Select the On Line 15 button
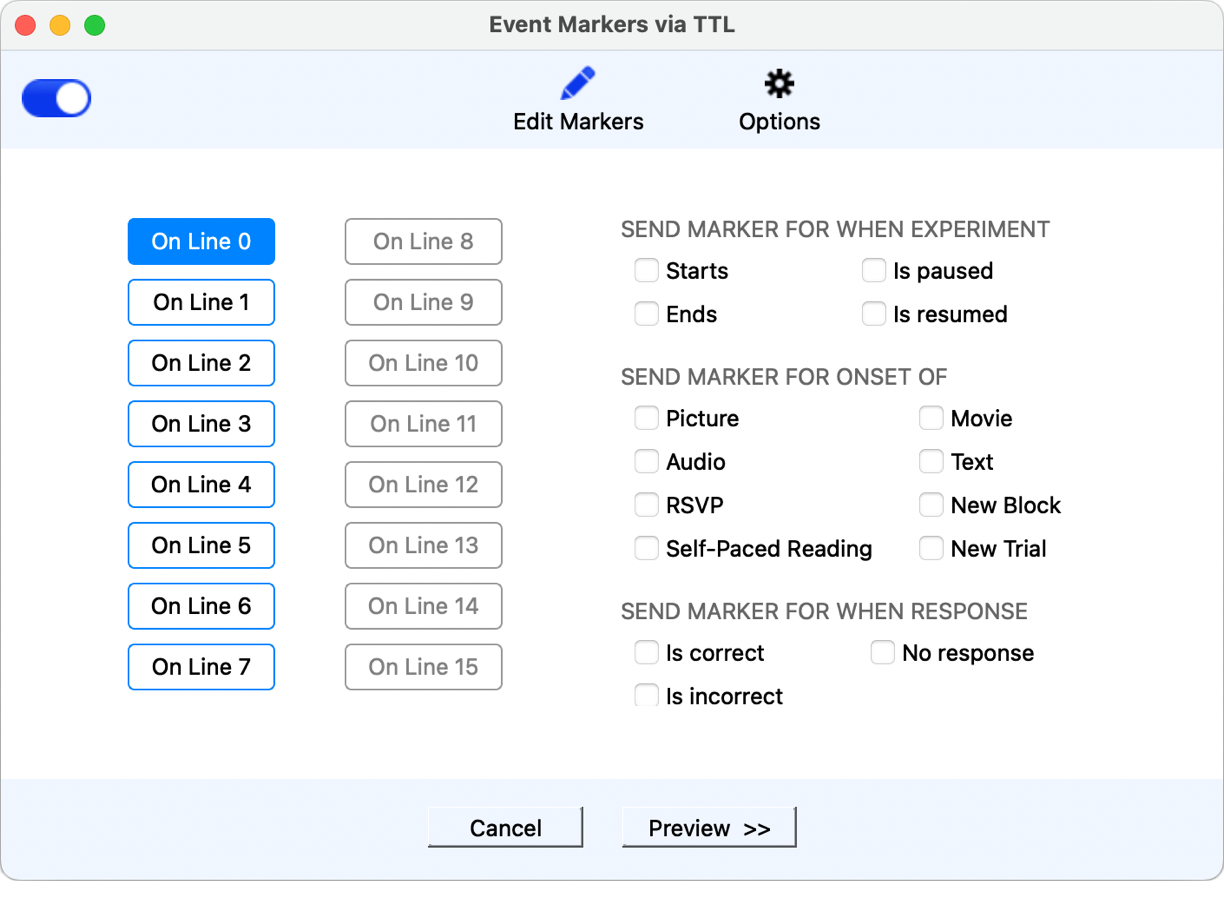 (x=423, y=667)
